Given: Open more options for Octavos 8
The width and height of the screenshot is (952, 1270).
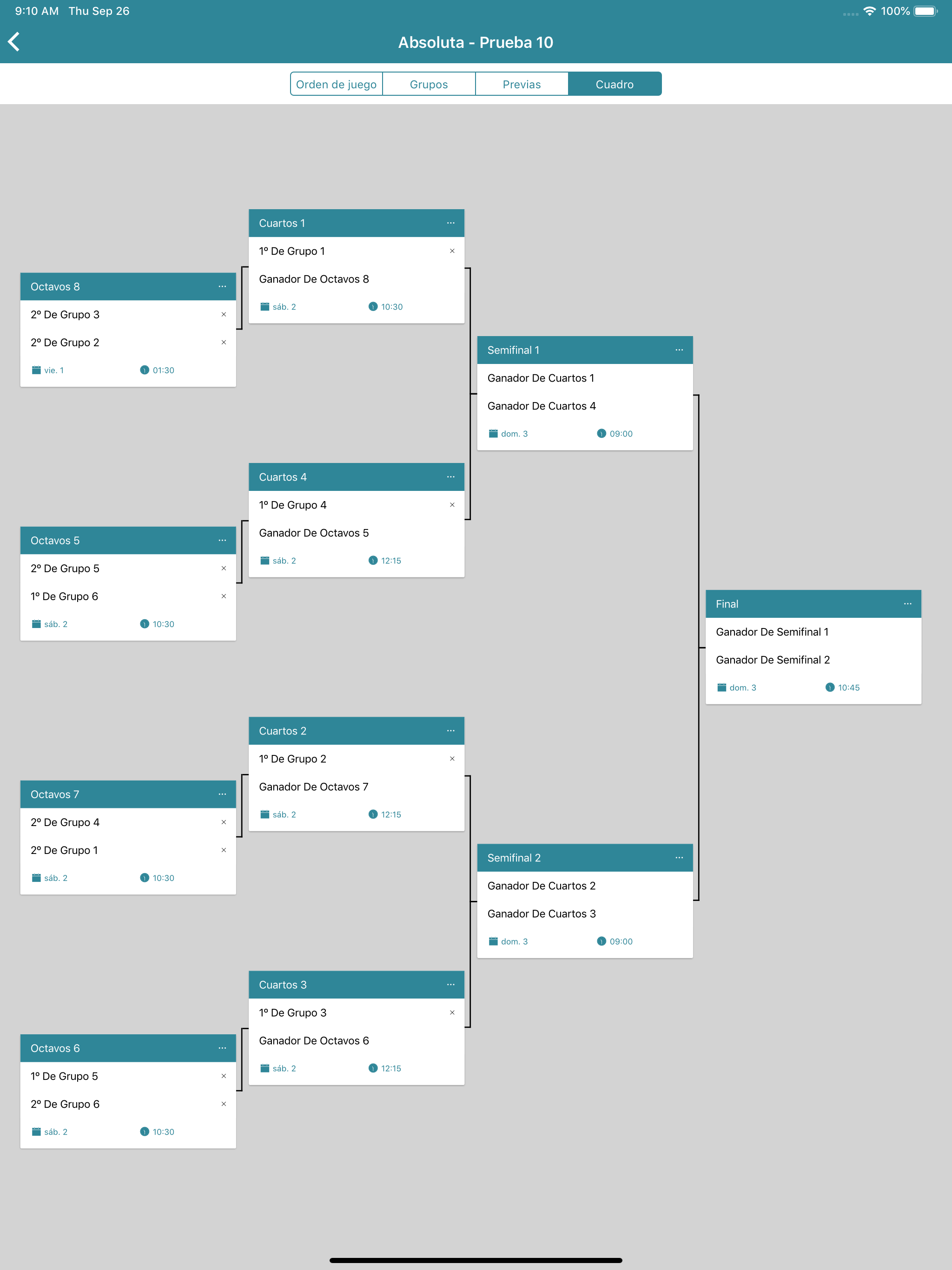Looking at the screenshot, I should [x=222, y=286].
